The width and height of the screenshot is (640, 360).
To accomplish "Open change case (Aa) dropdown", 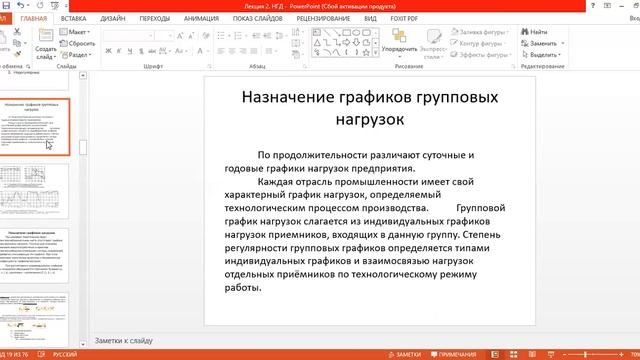I will pos(181,51).
